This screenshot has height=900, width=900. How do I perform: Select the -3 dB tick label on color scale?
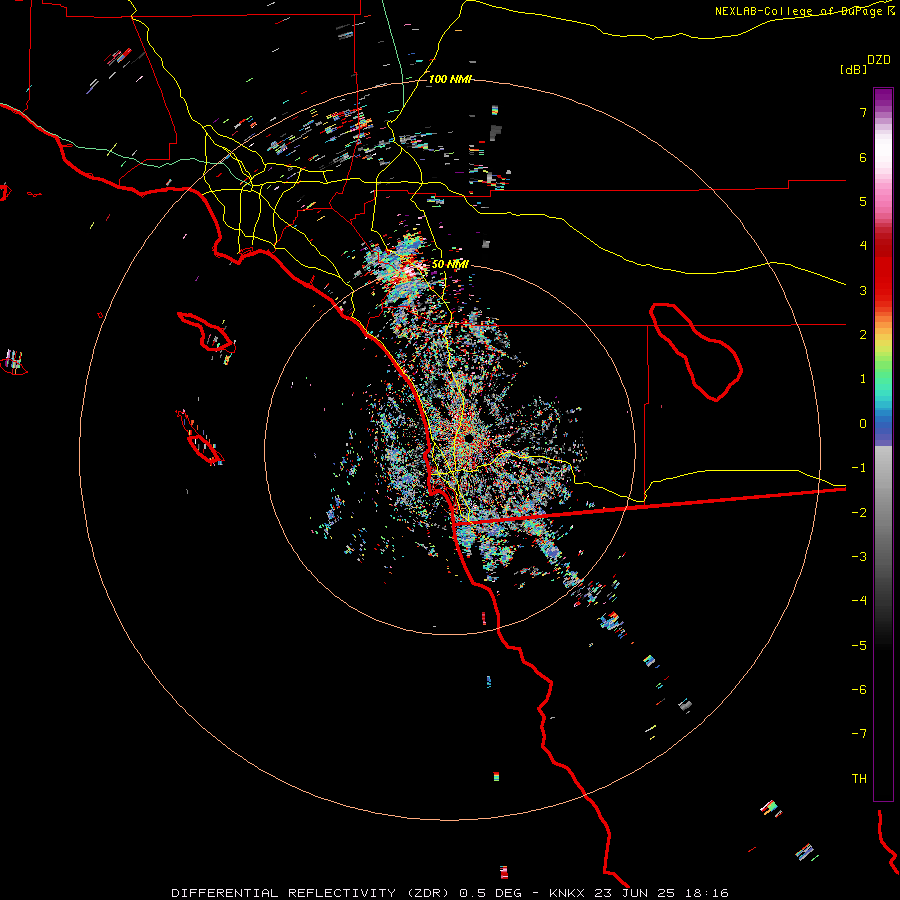(859, 557)
